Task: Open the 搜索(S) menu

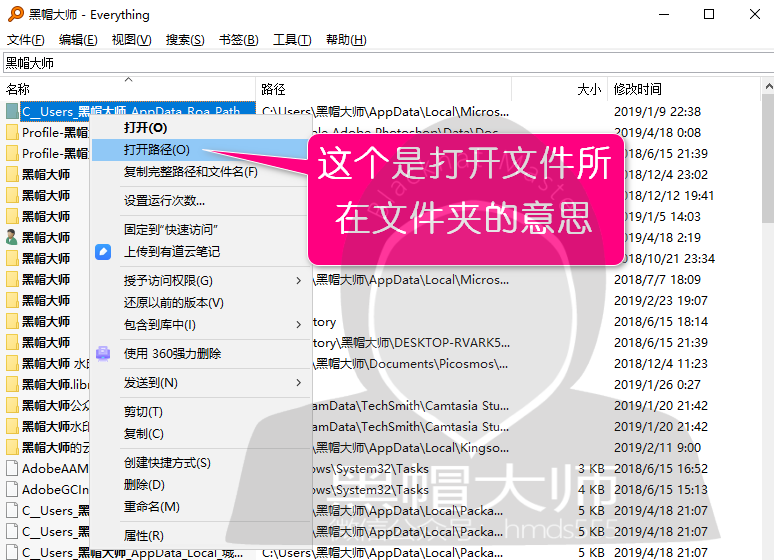Action: 185,40
